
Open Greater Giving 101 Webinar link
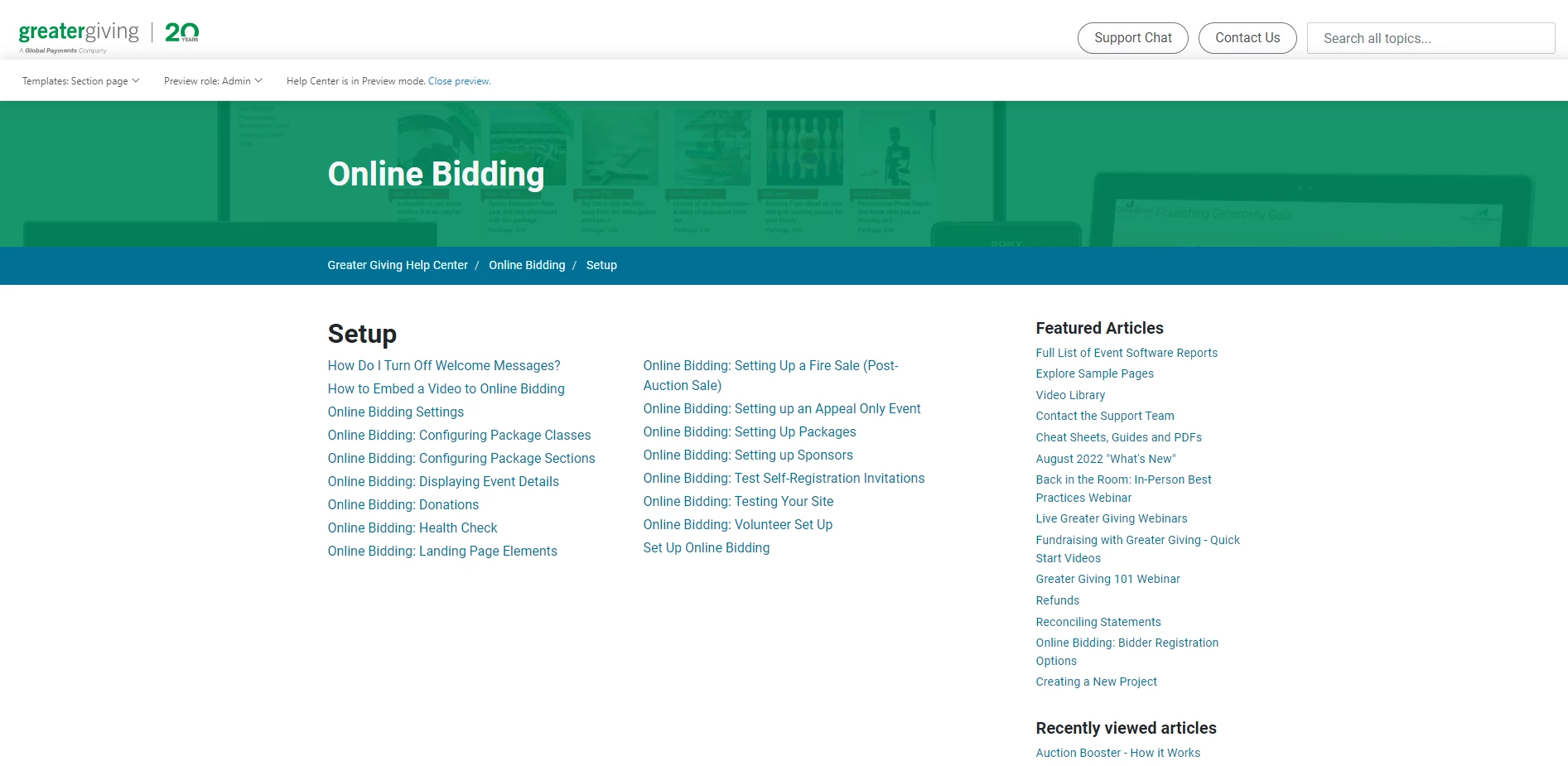point(1107,579)
